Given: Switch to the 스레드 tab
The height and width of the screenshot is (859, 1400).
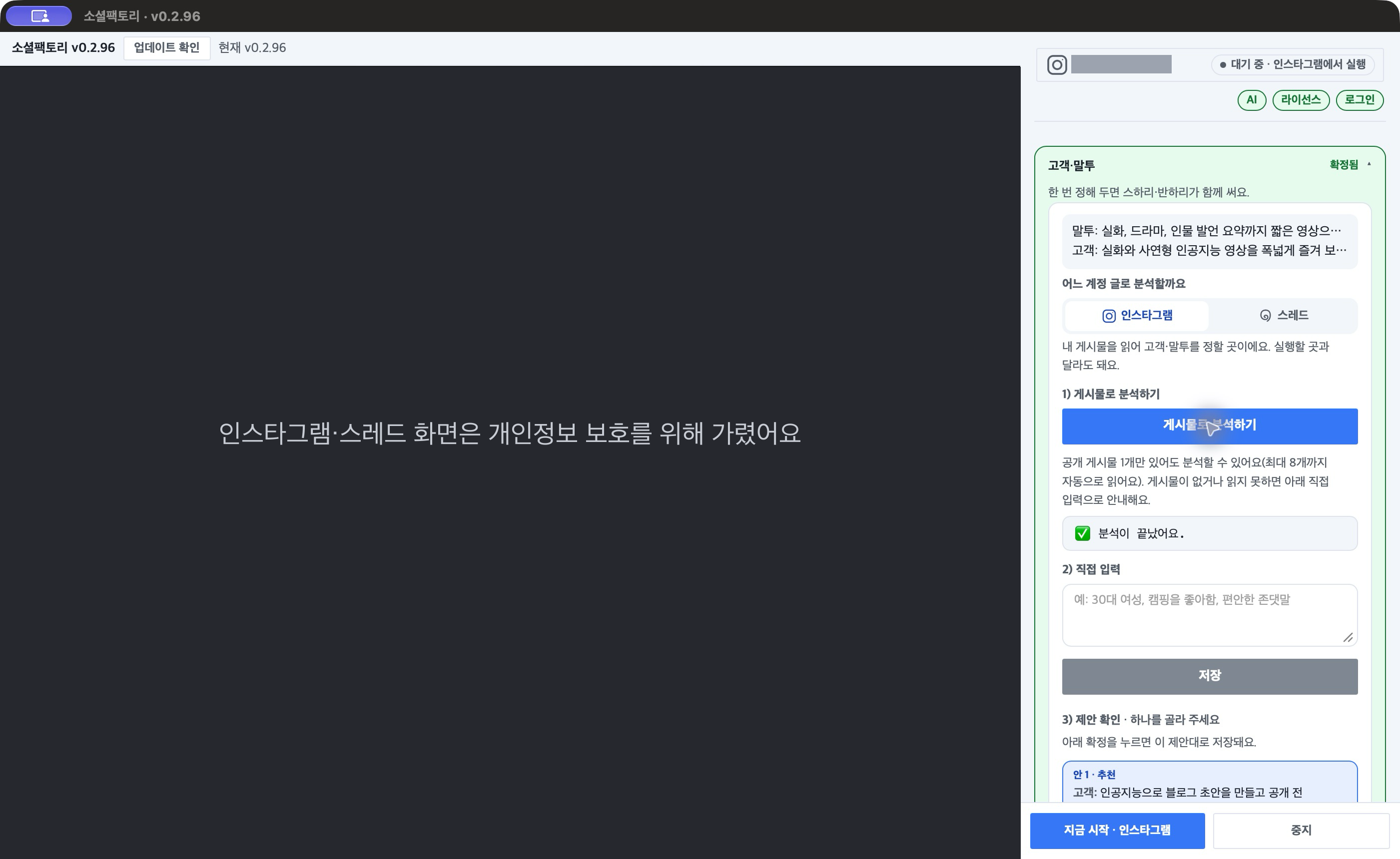Looking at the screenshot, I should [x=1284, y=315].
